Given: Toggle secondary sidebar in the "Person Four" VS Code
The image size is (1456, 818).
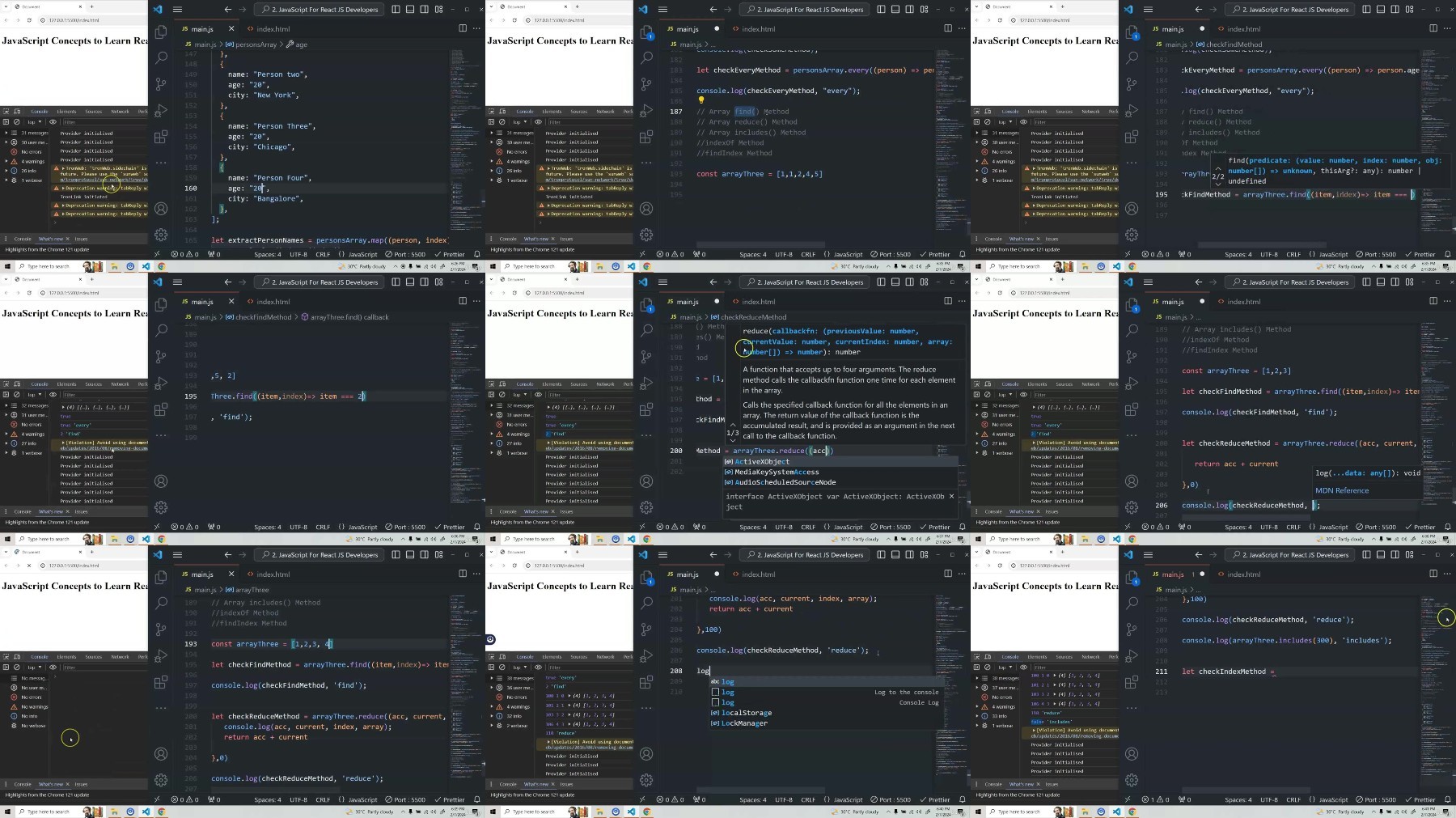Looking at the screenshot, I should (425, 10).
